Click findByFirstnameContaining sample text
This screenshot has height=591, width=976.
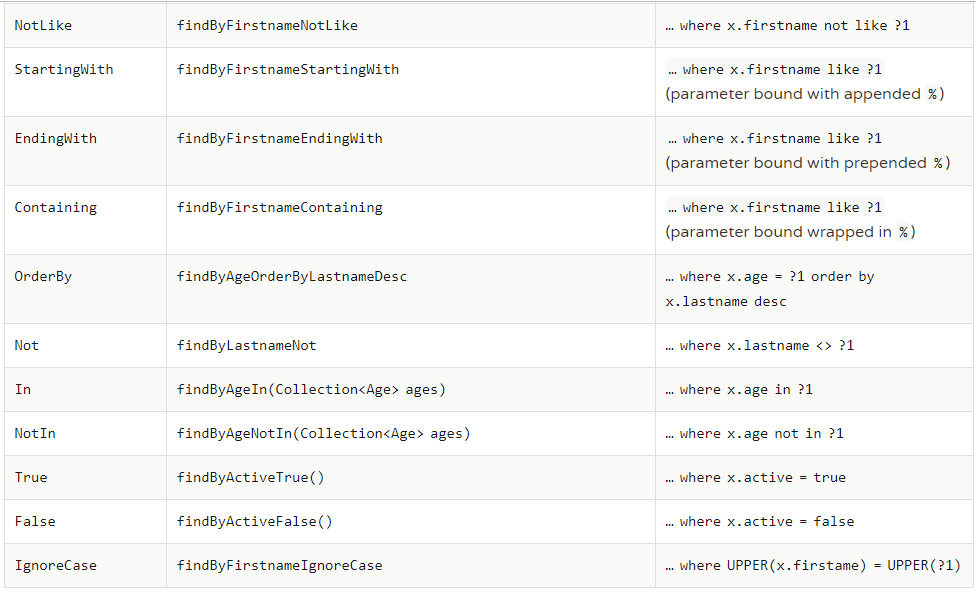point(279,207)
